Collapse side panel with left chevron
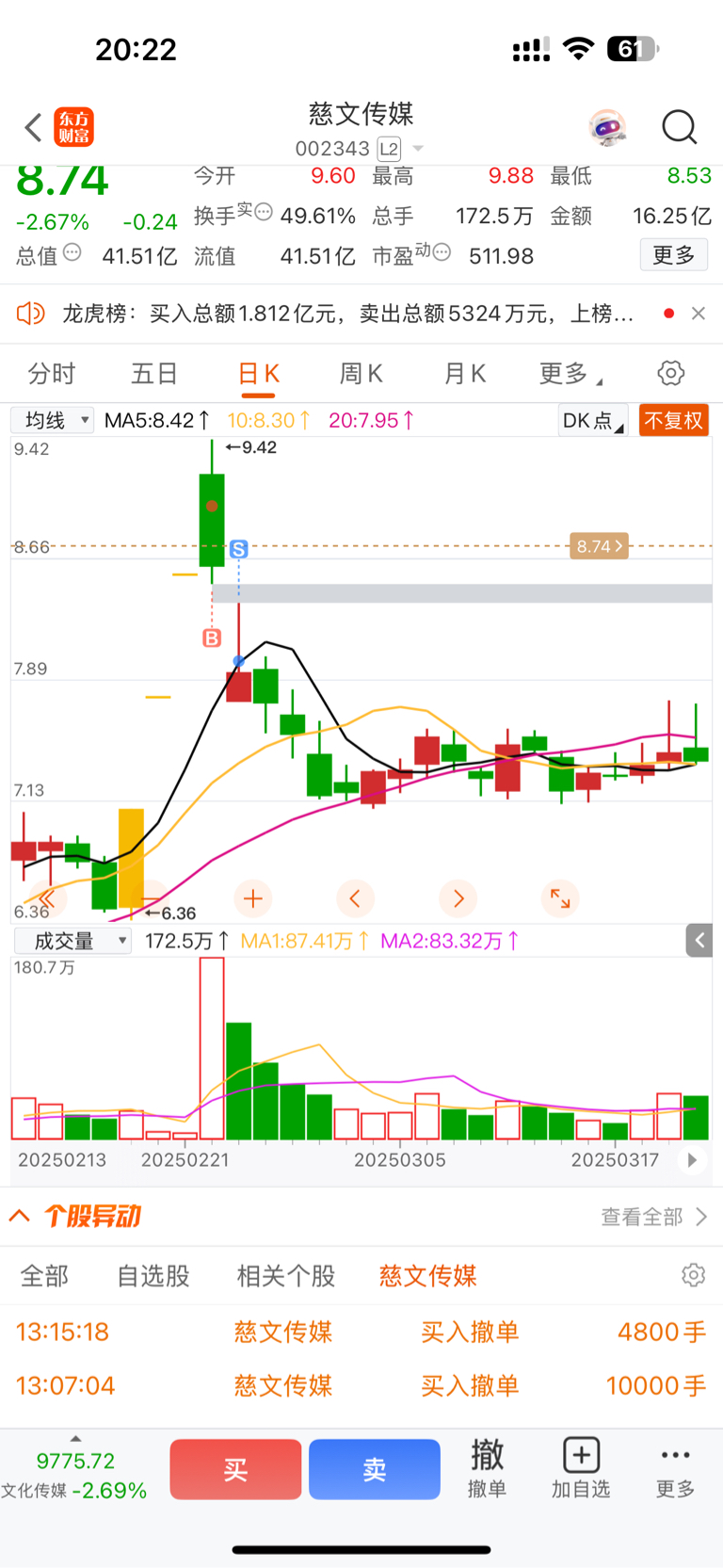 click(699, 940)
